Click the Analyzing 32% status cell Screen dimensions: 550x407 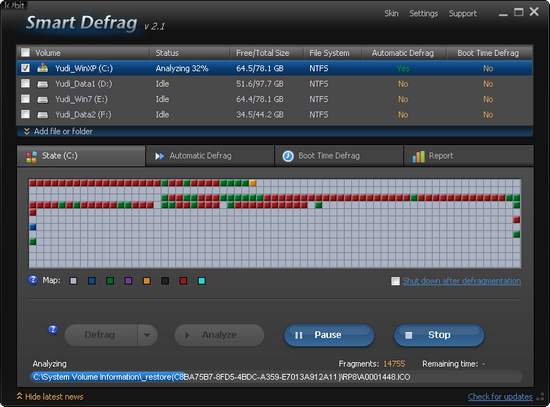point(182,68)
